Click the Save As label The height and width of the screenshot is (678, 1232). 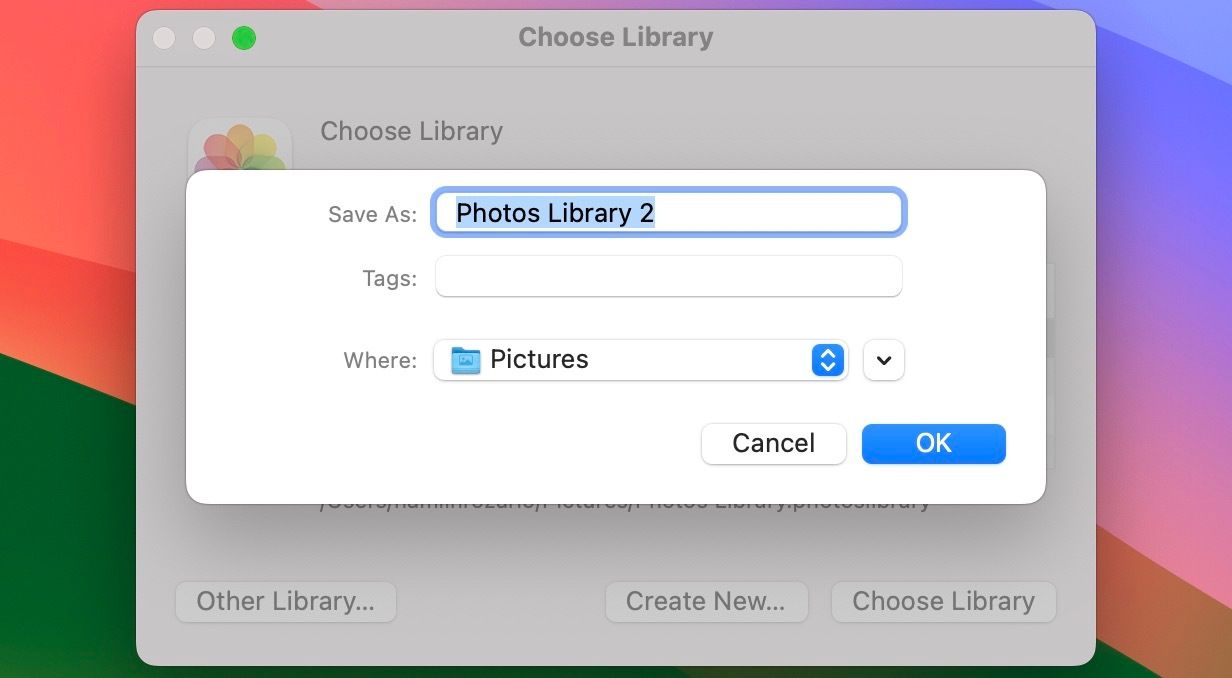(x=371, y=213)
